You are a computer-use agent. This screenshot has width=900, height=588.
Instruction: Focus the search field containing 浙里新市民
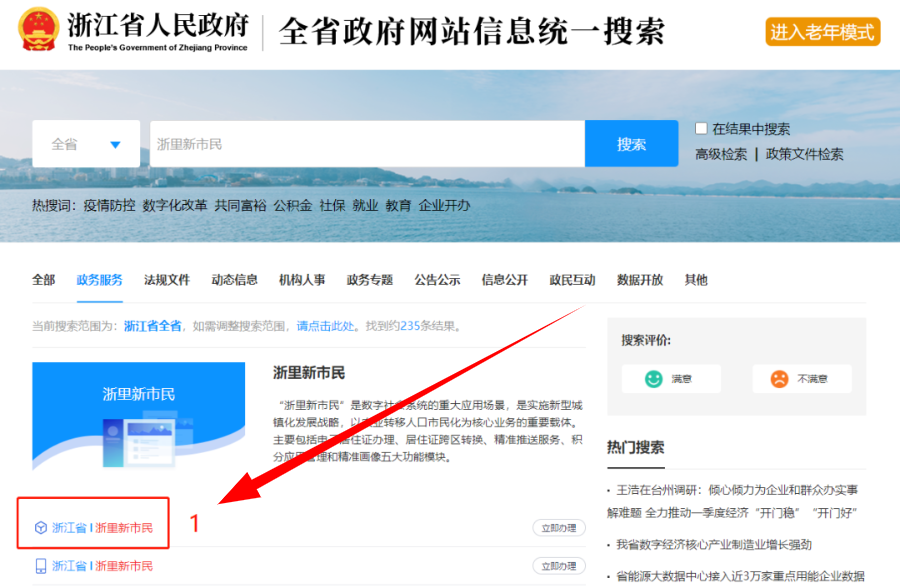[367, 144]
